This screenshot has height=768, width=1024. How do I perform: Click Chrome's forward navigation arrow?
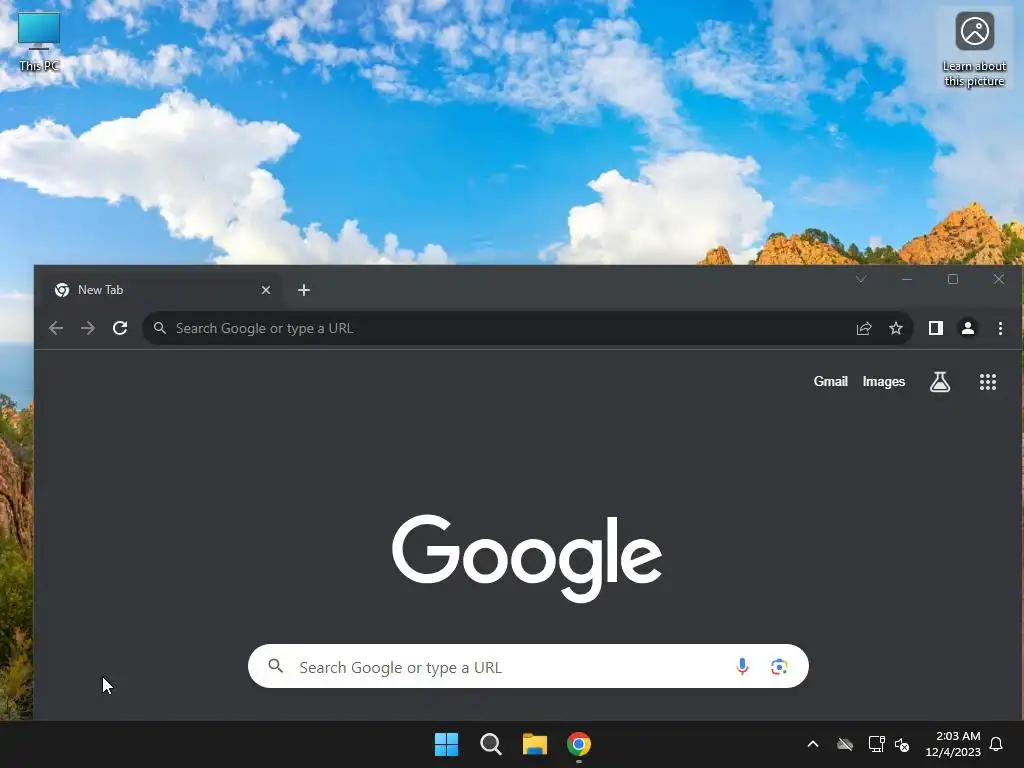click(x=88, y=328)
